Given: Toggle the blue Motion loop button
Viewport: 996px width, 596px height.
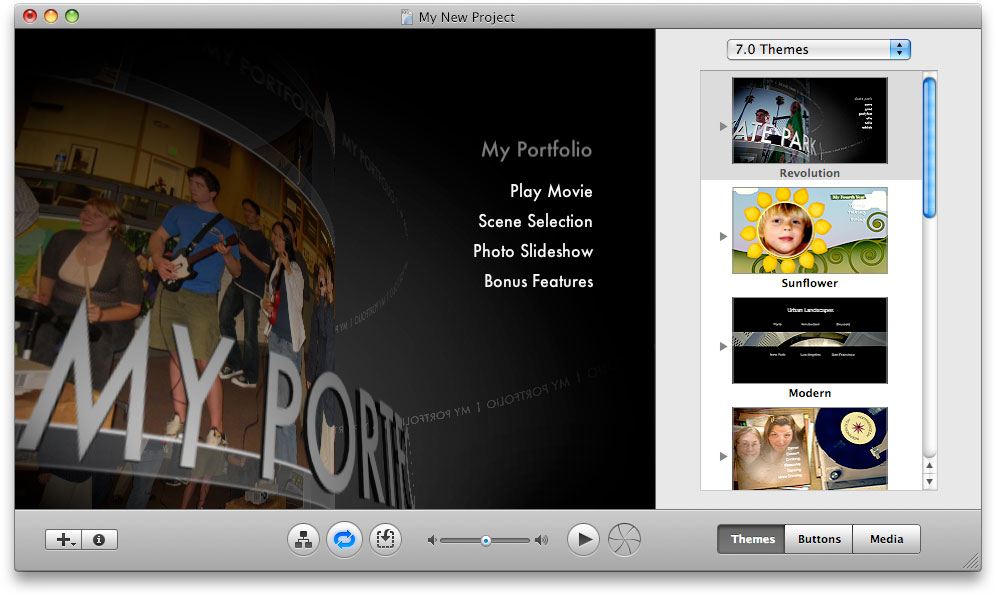Looking at the screenshot, I should click(344, 540).
